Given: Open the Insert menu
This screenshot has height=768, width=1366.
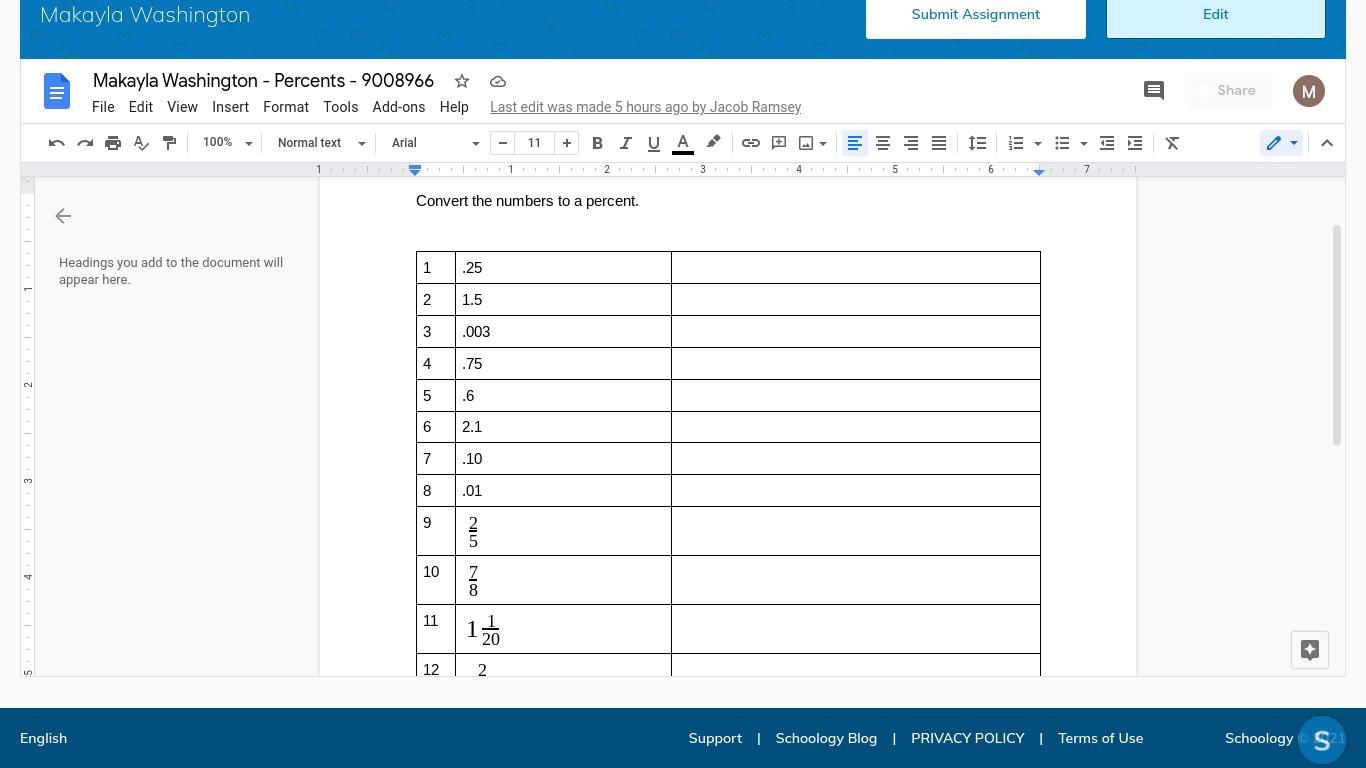Looking at the screenshot, I should [230, 107].
